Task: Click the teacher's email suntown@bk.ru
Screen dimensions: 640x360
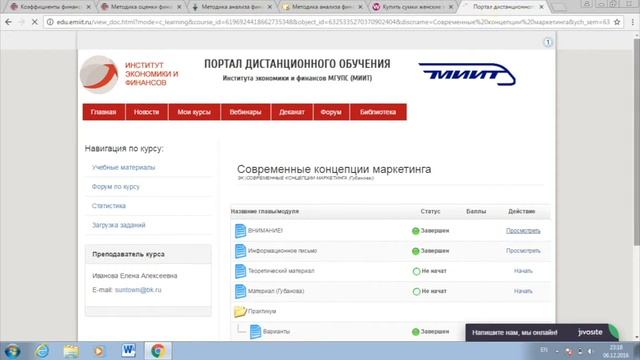Action: point(138,290)
